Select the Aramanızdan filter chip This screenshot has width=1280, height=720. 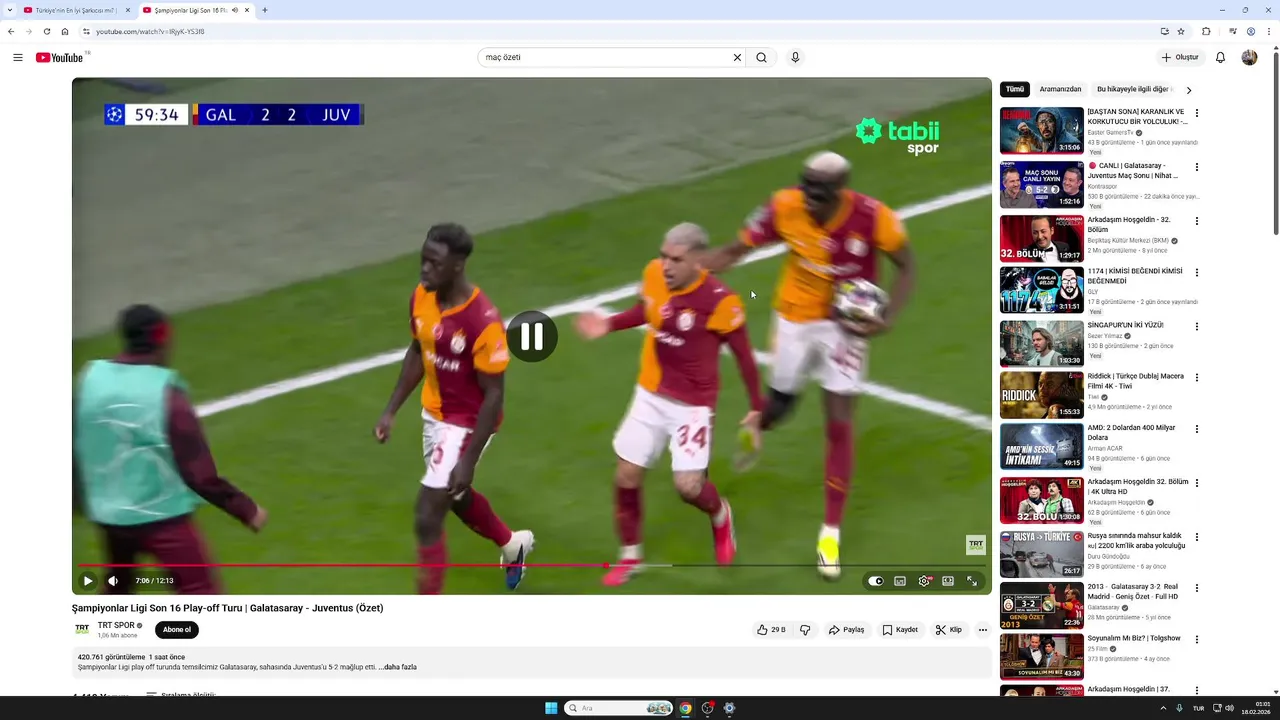[x=1060, y=89]
